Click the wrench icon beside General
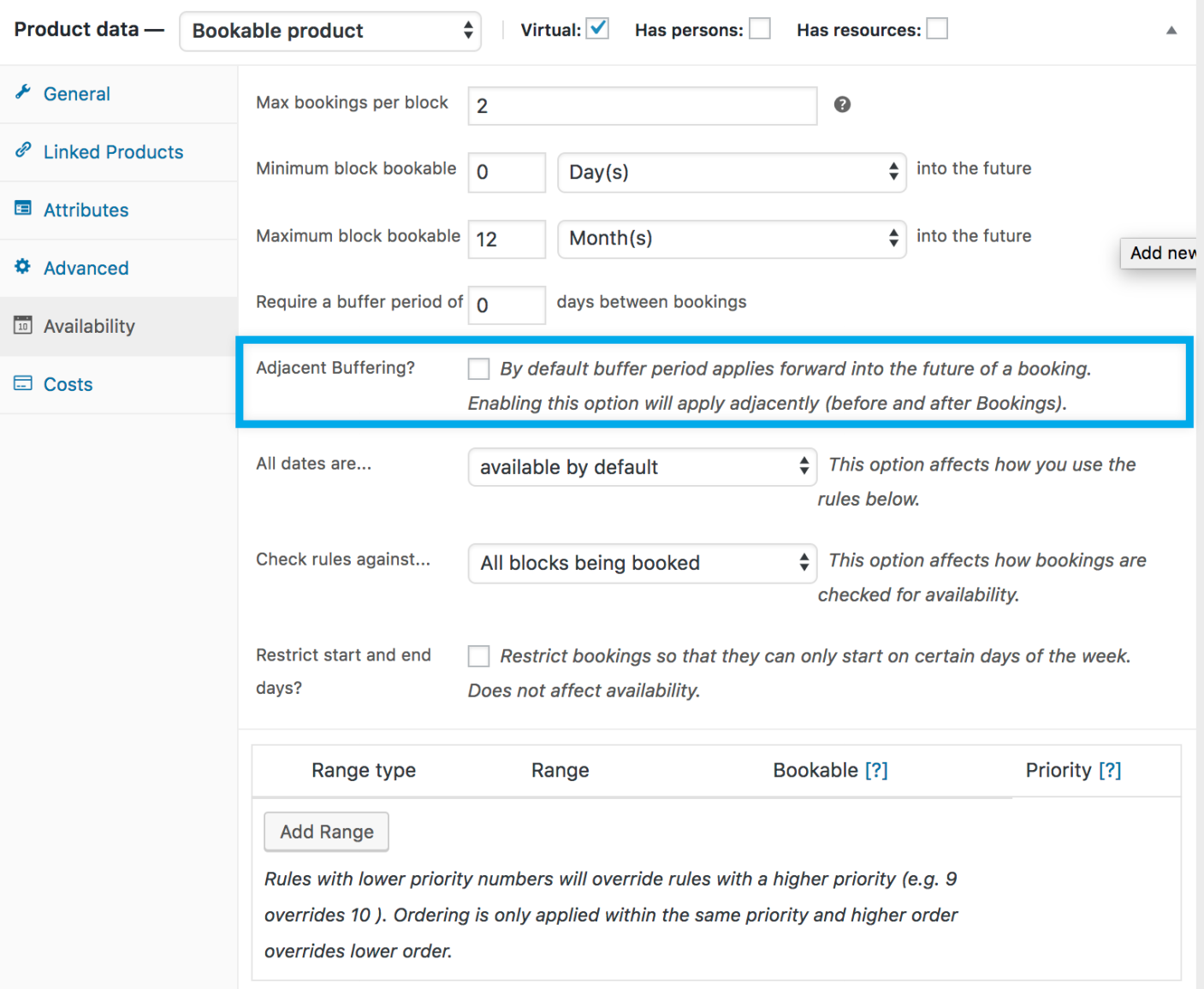Viewport: 1204px width, 989px height. pyautogui.click(x=24, y=92)
